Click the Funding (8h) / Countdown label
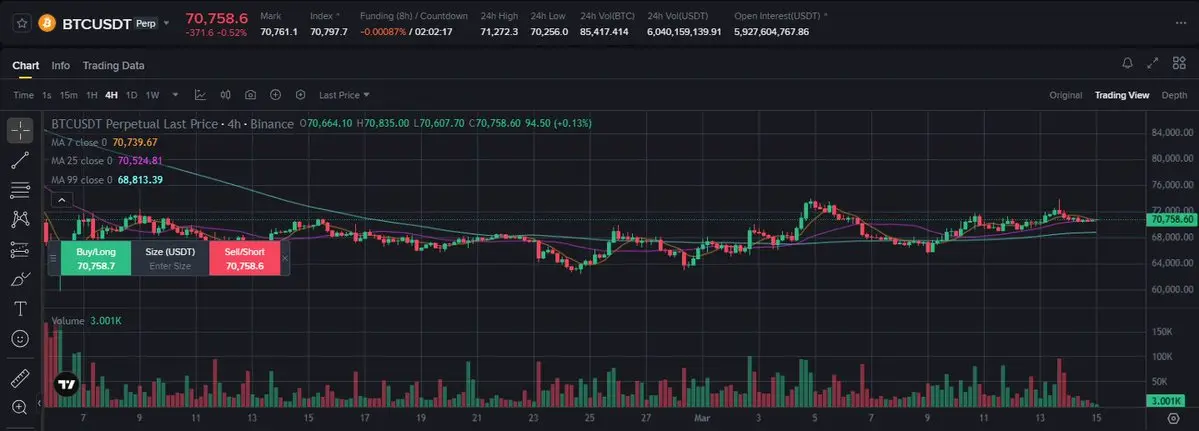The image size is (1199, 431). [414, 16]
